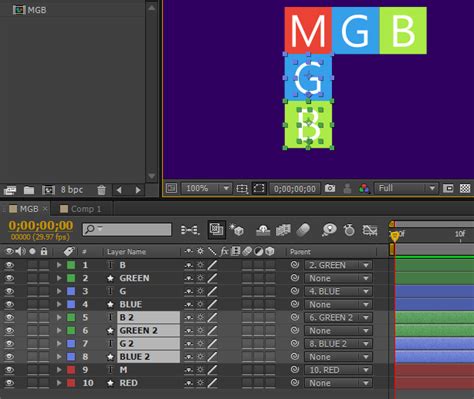This screenshot has height=399, width=474.
Task: Hide the B 2 layer with eye icon
Action: pos(9,317)
